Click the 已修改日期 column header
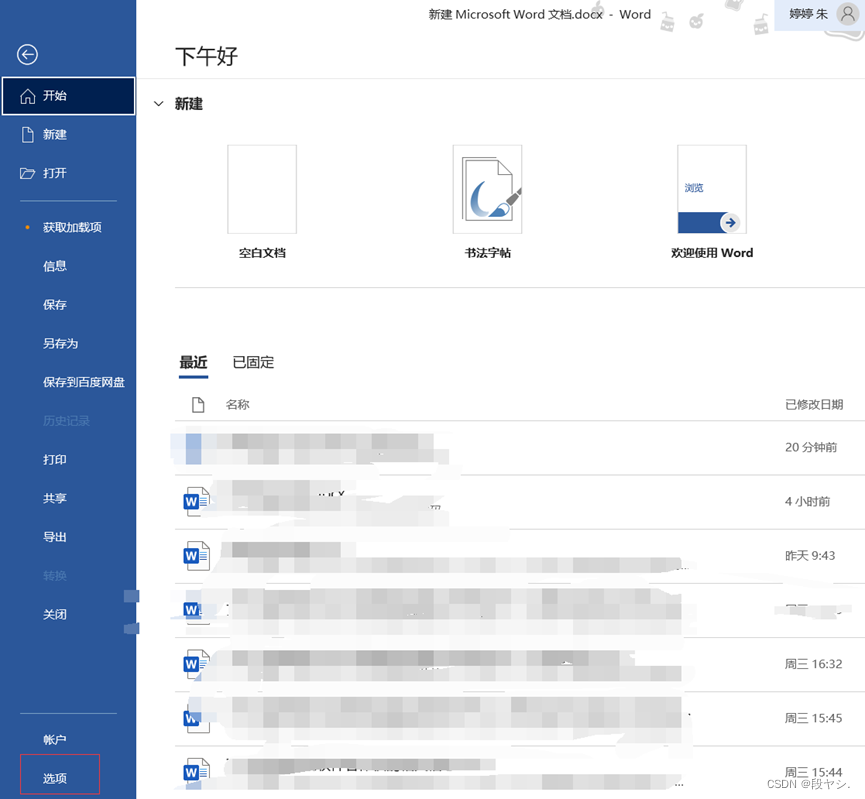The width and height of the screenshot is (865, 799). coord(814,404)
